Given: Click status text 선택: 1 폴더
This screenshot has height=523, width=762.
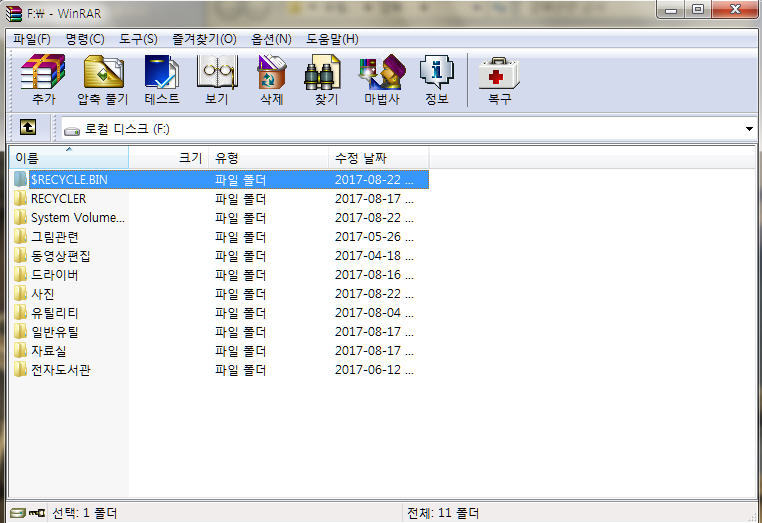Looking at the screenshot, I should [x=85, y=513].
